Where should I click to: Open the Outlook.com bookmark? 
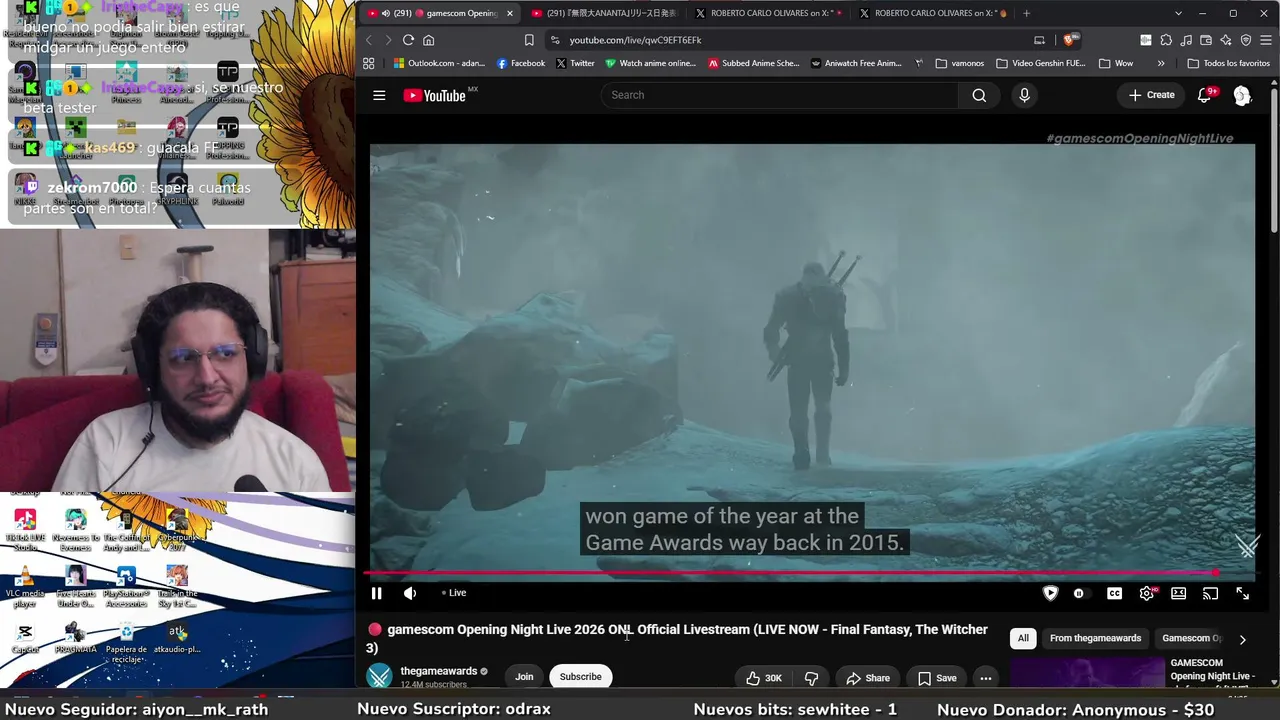439,63
